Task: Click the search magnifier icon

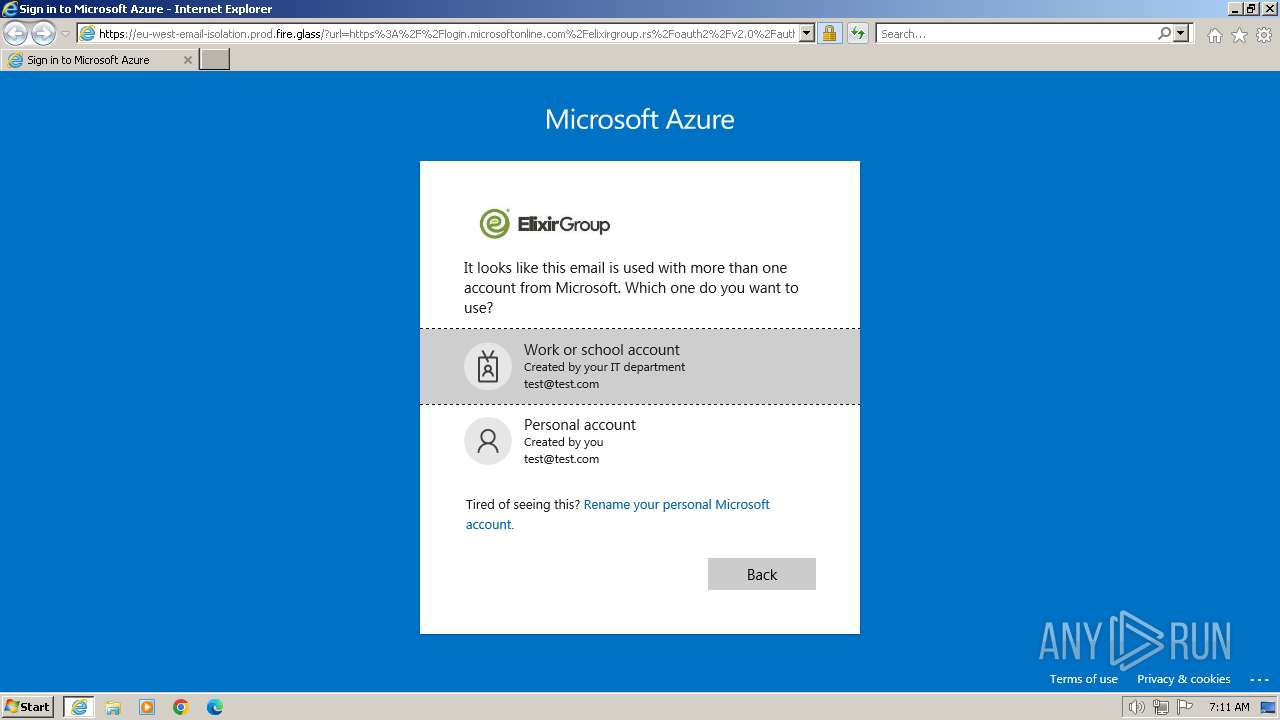Action: (x=1164, y=34)
